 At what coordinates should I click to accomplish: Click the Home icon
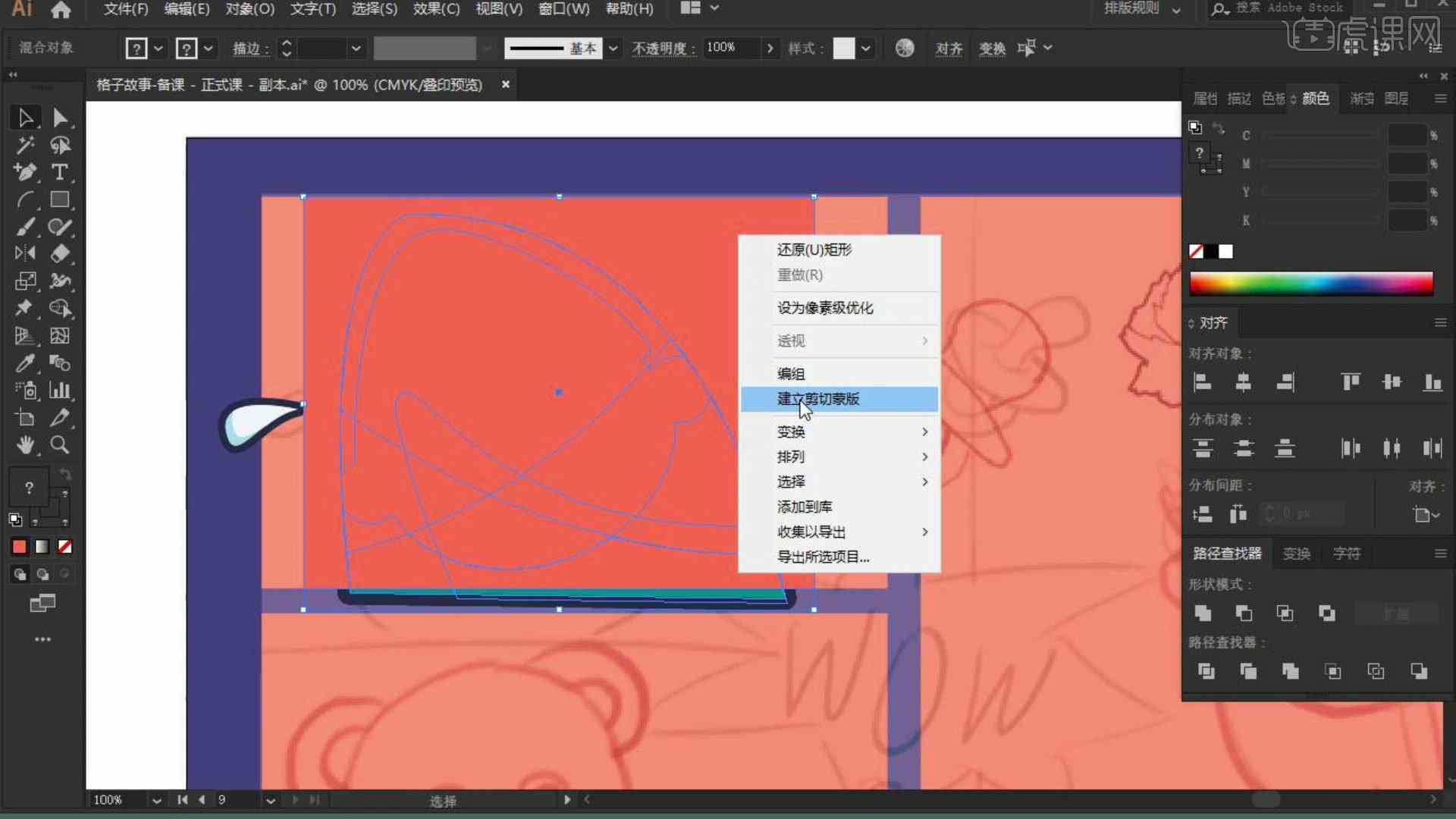click(61, 10)
